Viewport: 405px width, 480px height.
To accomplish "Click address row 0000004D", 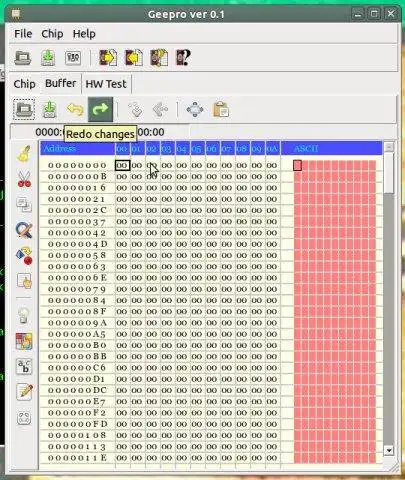I will tap(77, 244).
